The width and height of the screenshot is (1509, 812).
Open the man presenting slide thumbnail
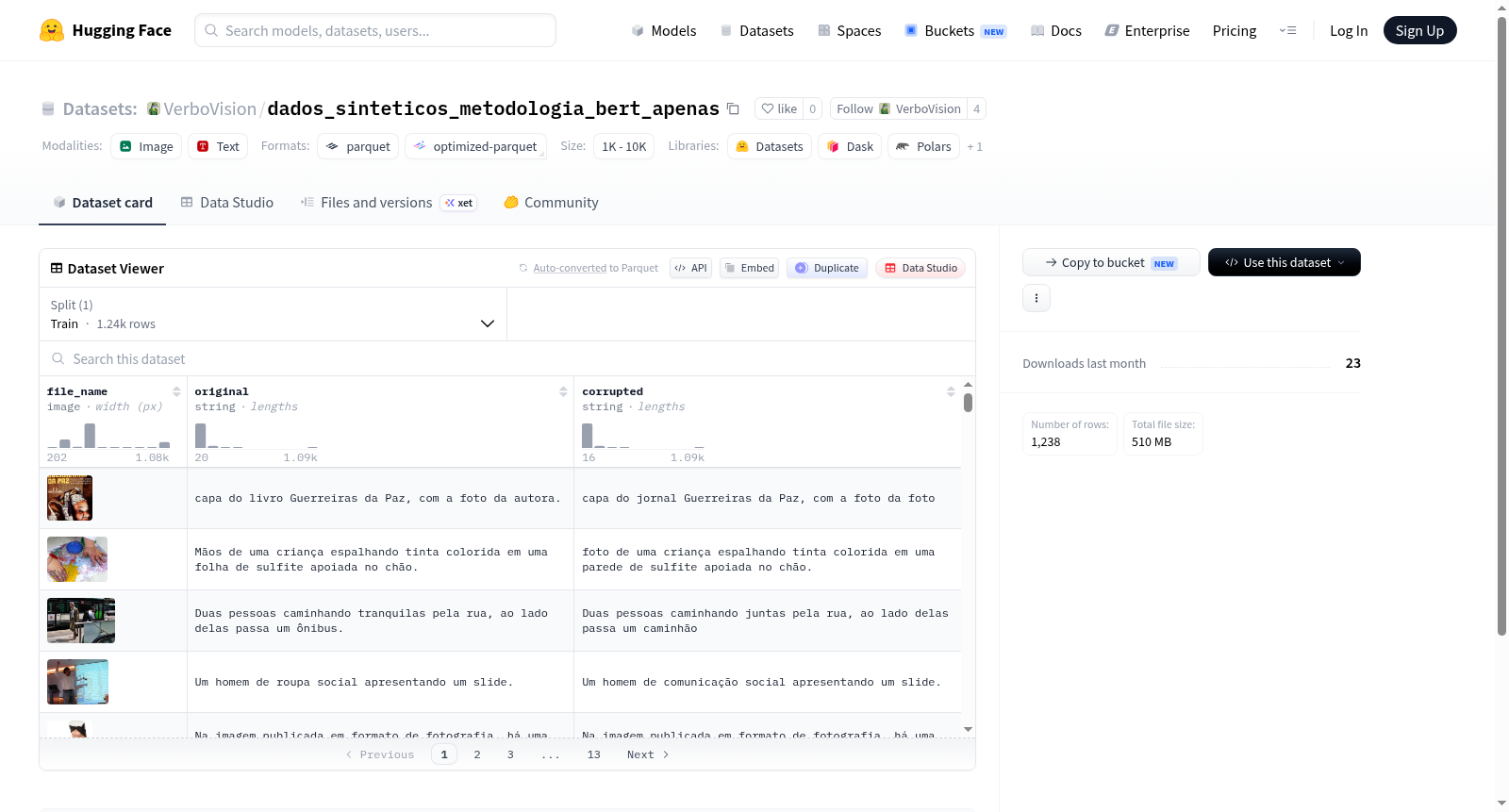tap(77, 682)
